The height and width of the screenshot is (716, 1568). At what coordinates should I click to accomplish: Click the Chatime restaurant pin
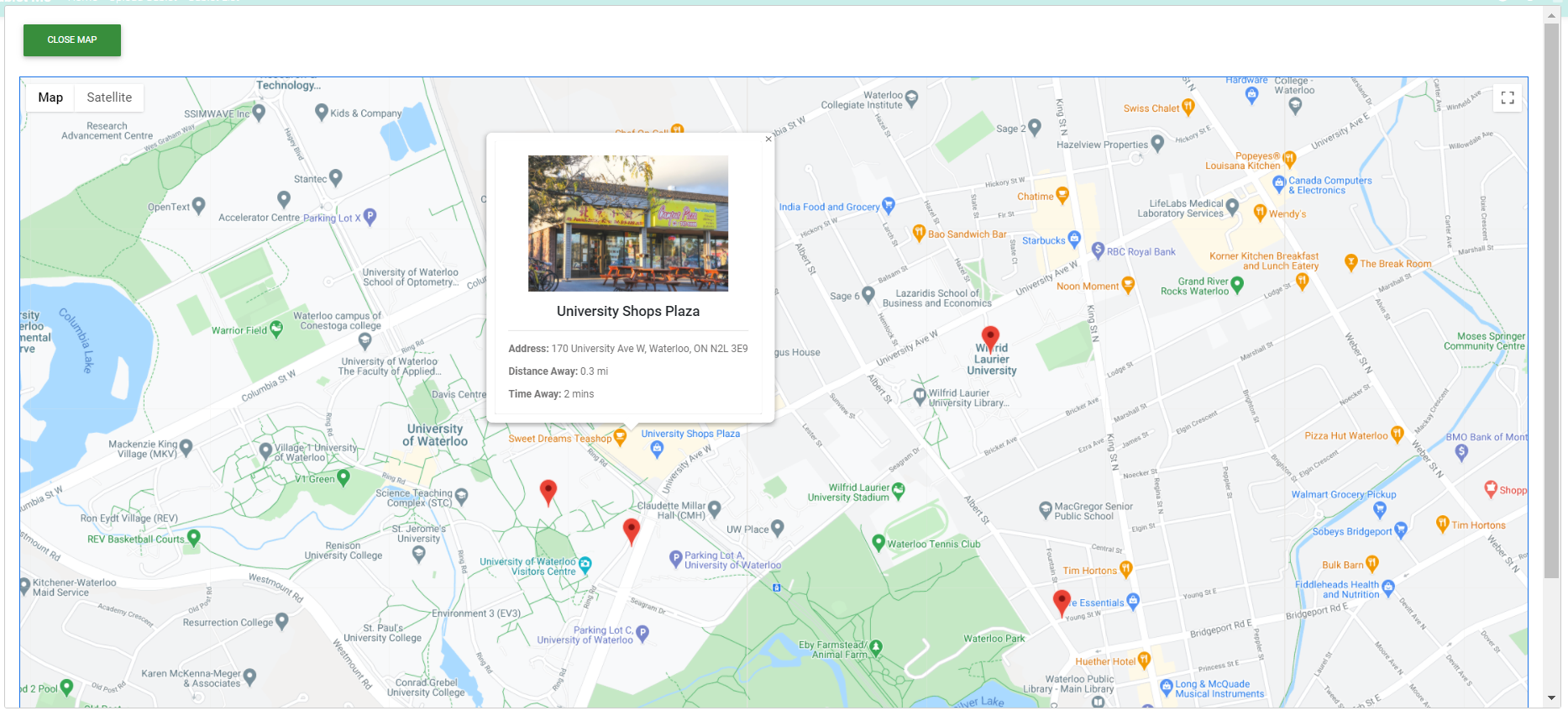[1062, 195]
